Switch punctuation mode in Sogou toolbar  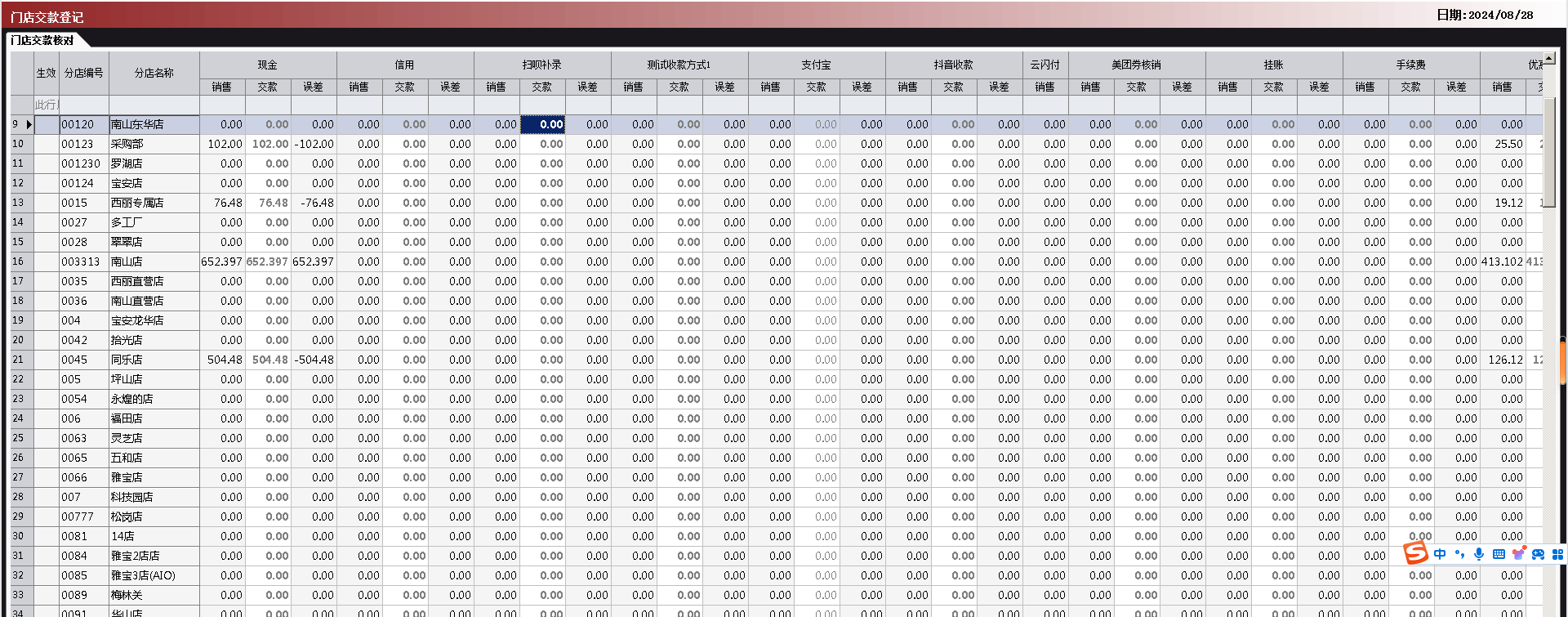point(1459,554)
